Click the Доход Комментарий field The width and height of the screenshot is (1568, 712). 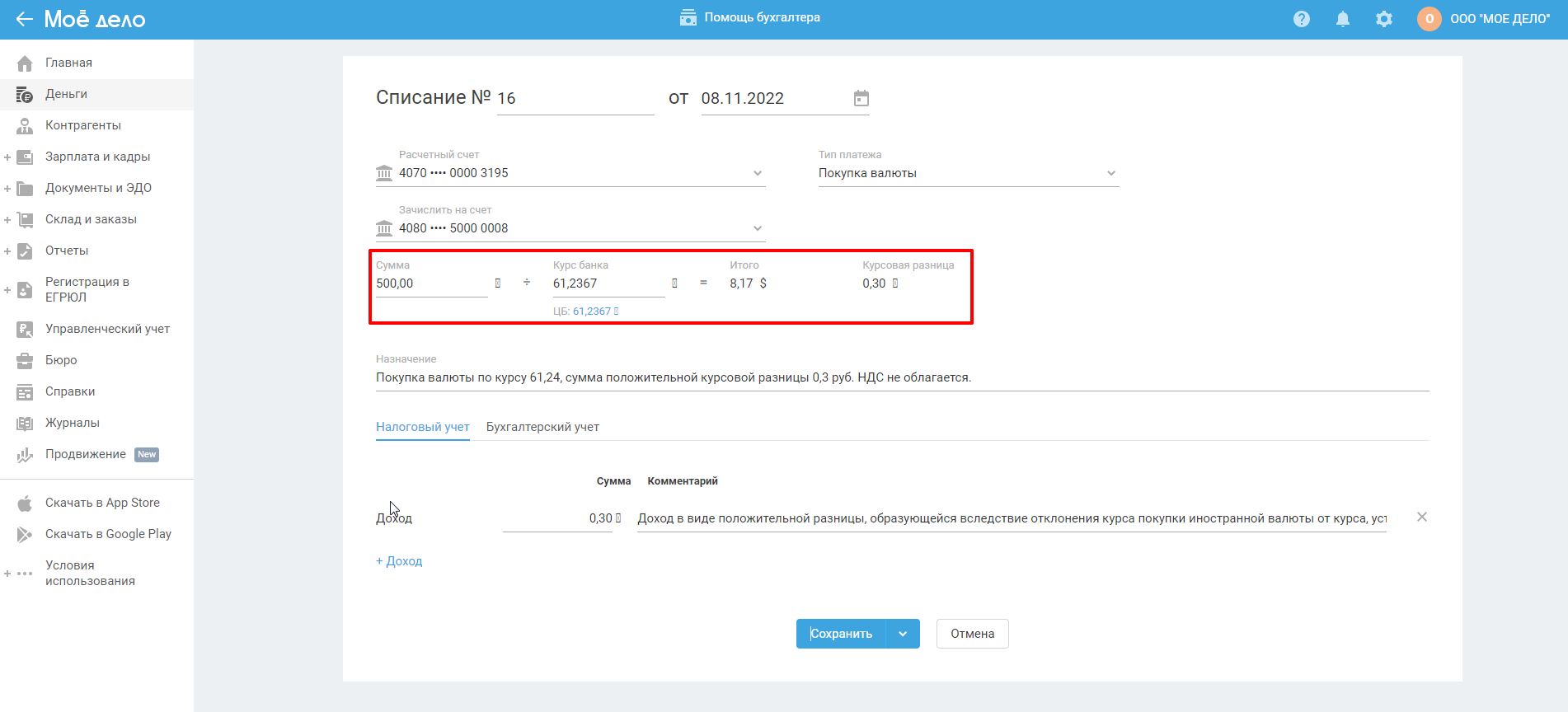pyautogui.click(x=1012, y=518)
